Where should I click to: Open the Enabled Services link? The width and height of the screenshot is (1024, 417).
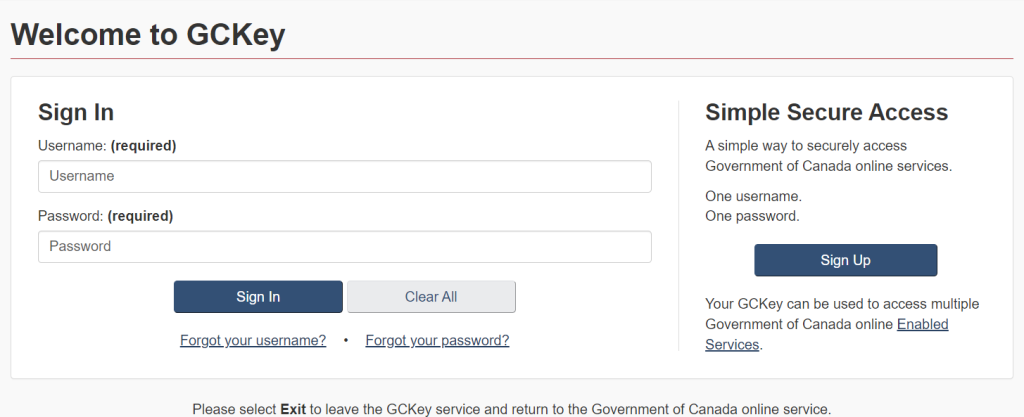[922, 325]
